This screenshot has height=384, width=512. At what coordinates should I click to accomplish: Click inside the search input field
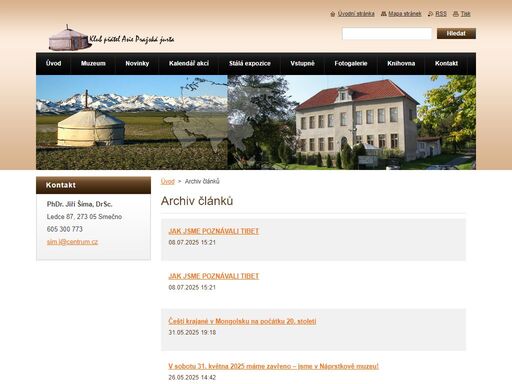[x=387, y=34]
